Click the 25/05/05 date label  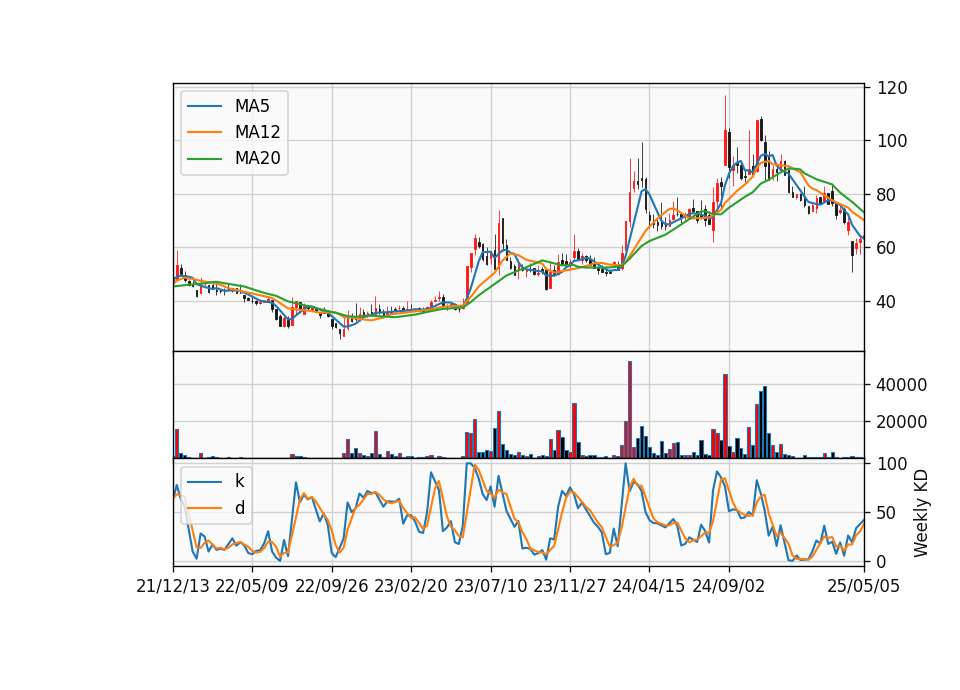click(x=864, y=587)
